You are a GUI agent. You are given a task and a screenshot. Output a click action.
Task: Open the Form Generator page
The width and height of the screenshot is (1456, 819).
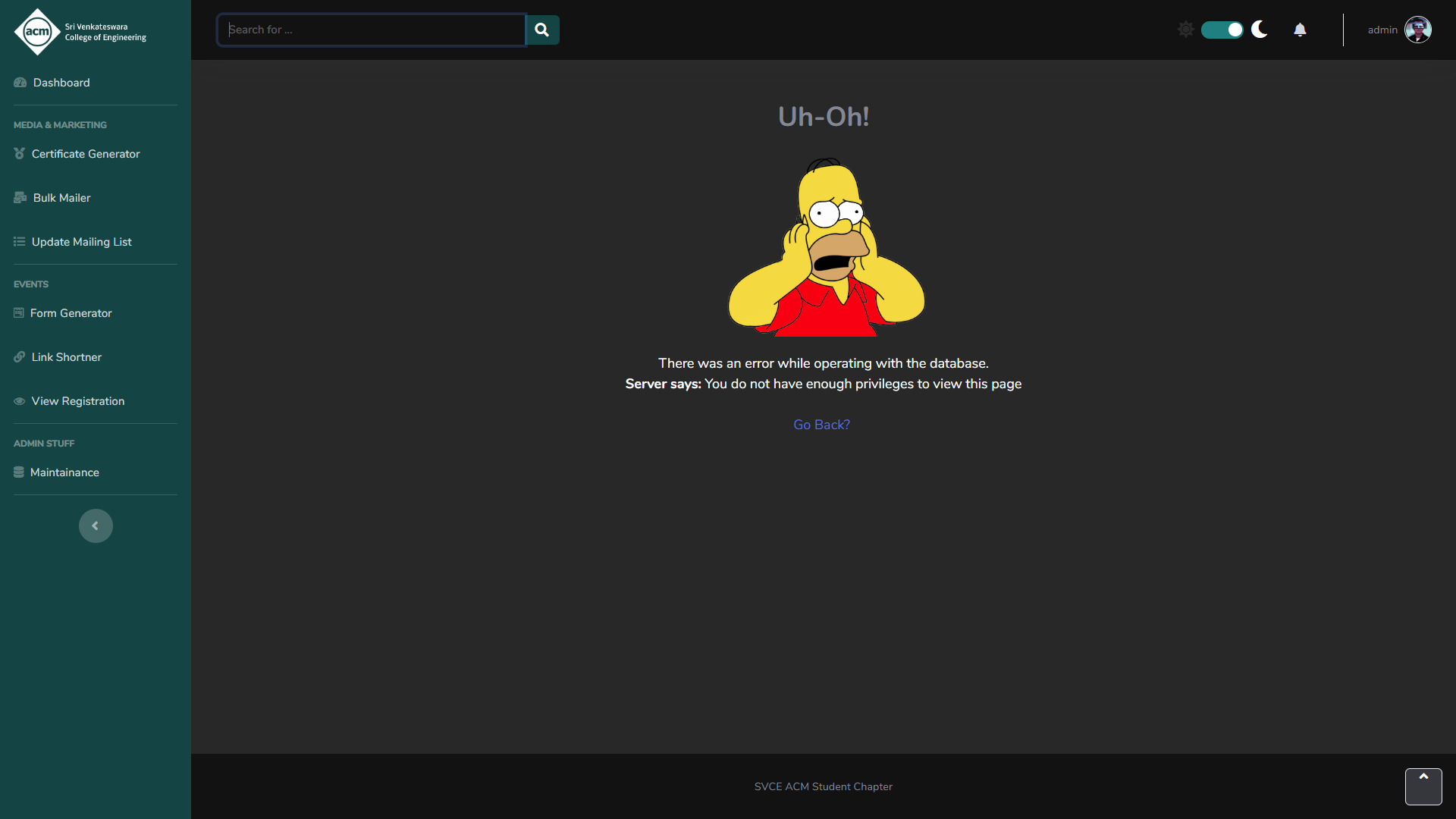pos(71,313)
